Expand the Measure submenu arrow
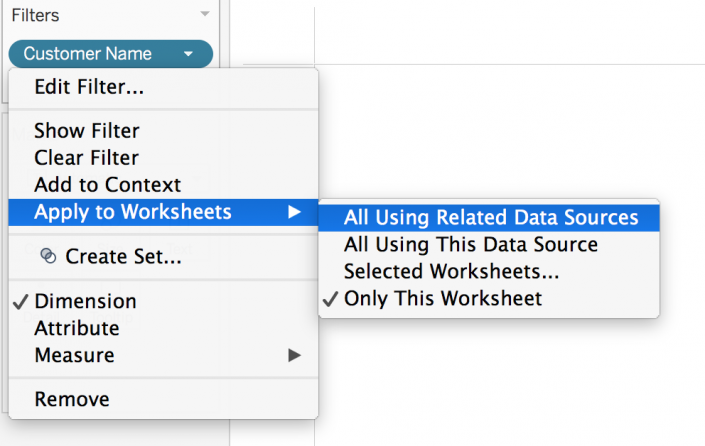This screenshot has width=705, height=446. pos(294,355)
